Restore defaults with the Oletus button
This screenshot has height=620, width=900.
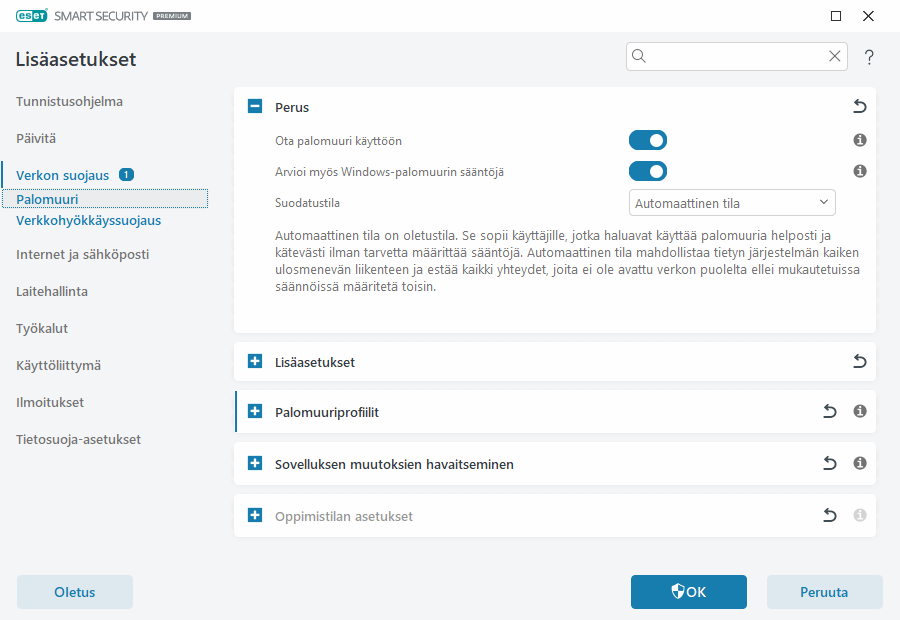74,592
